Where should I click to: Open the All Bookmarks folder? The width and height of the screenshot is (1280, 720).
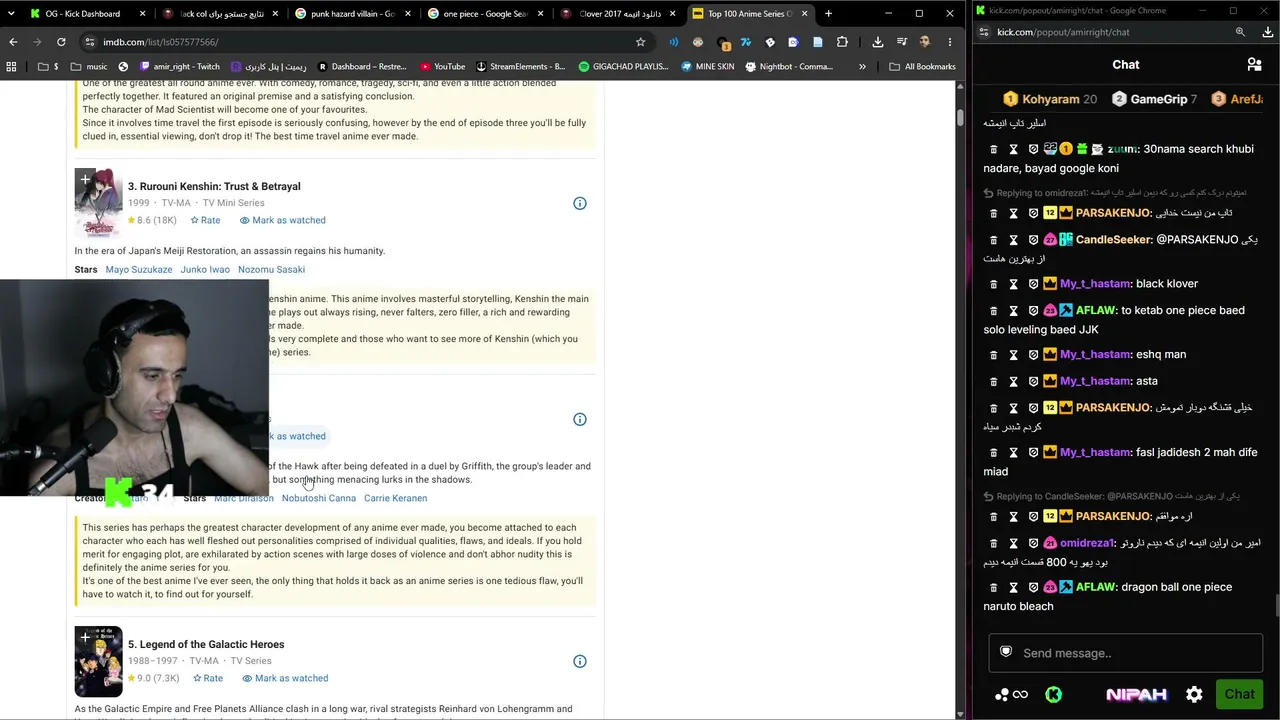[922, 67]
